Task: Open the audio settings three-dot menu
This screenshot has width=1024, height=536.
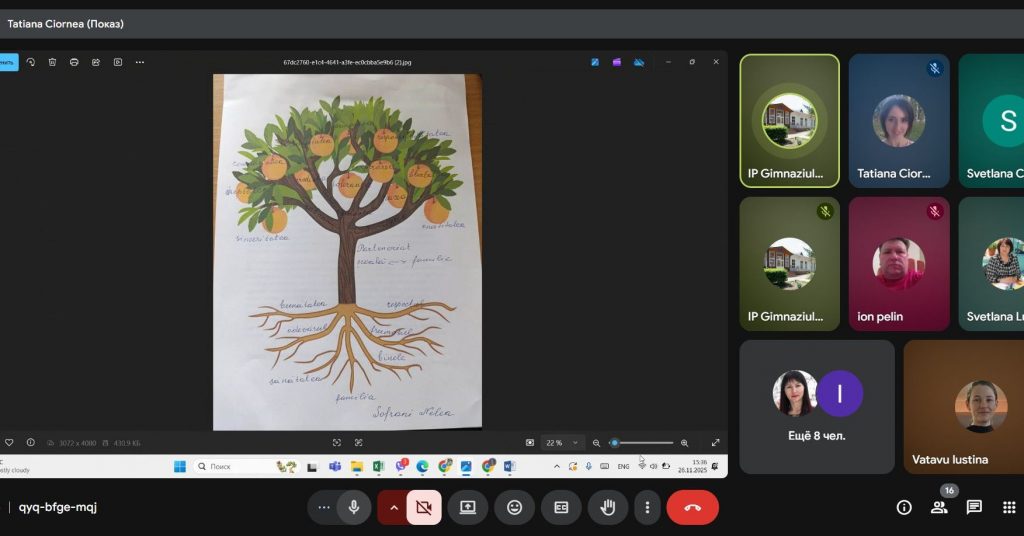Action: click(323, 507)
